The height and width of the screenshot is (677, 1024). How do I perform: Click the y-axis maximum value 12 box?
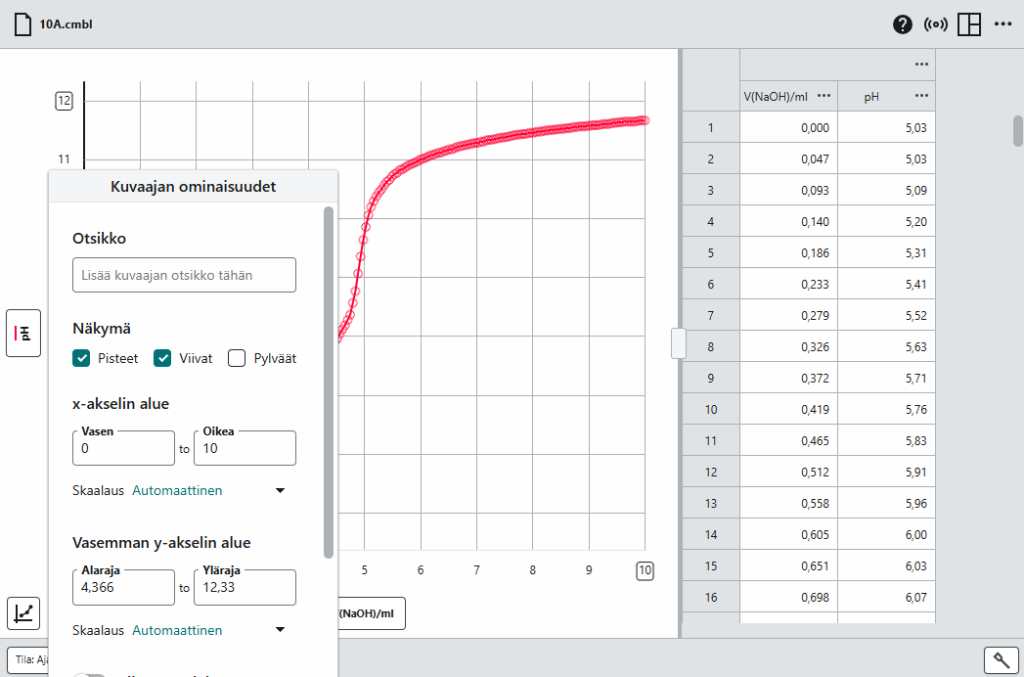pyautogui.click(x=63, y=101)
